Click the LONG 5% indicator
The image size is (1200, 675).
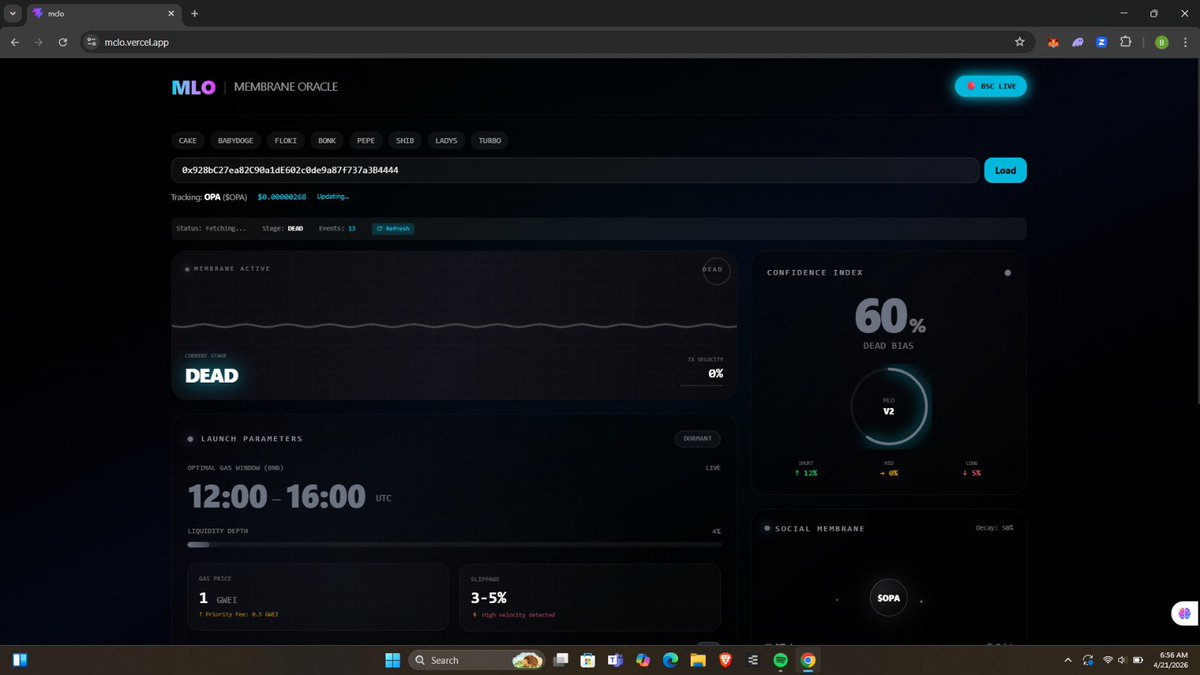point(970,467)
